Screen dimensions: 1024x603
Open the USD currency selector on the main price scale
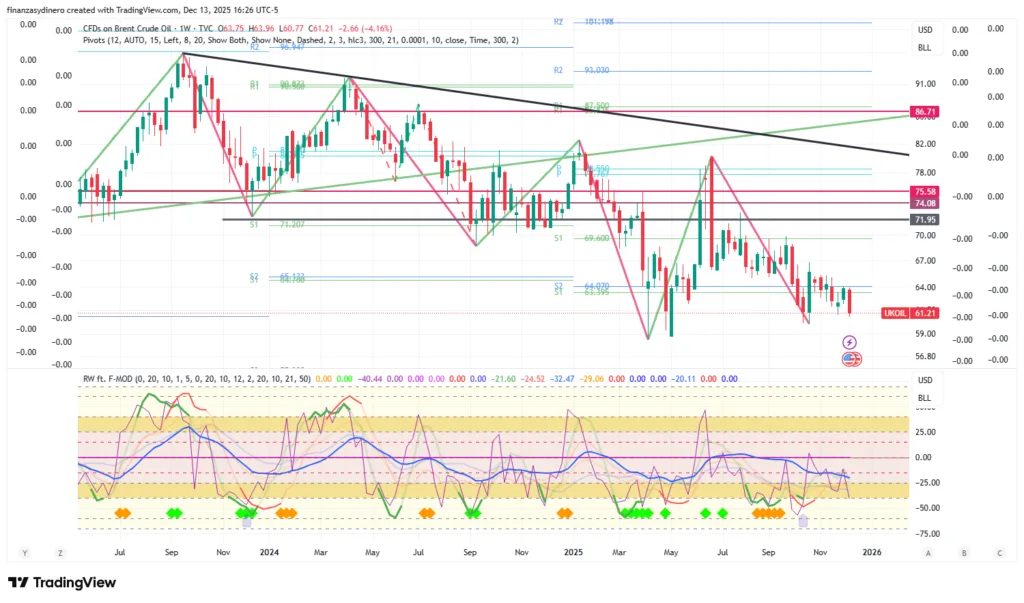924,30
